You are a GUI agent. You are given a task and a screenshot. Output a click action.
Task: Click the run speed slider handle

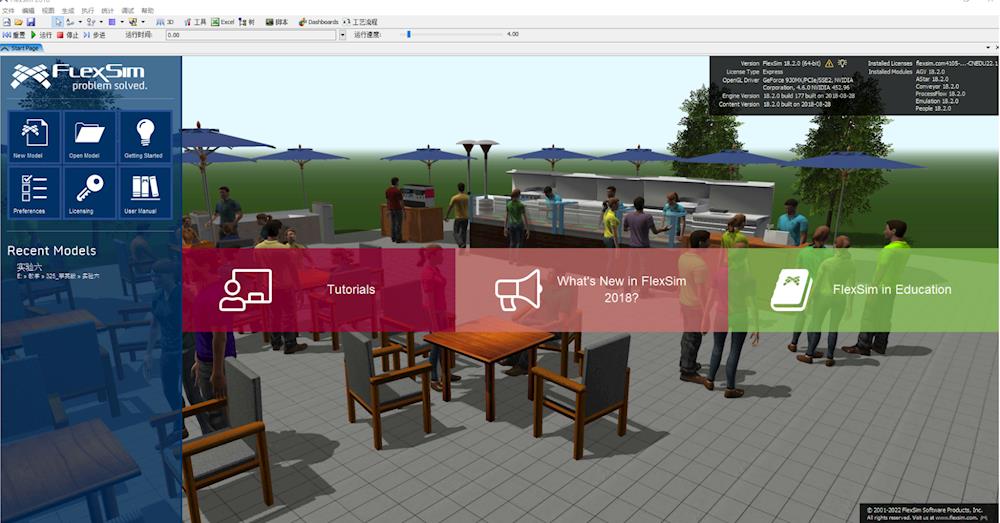pyautogui.click(x=408, y=34)
